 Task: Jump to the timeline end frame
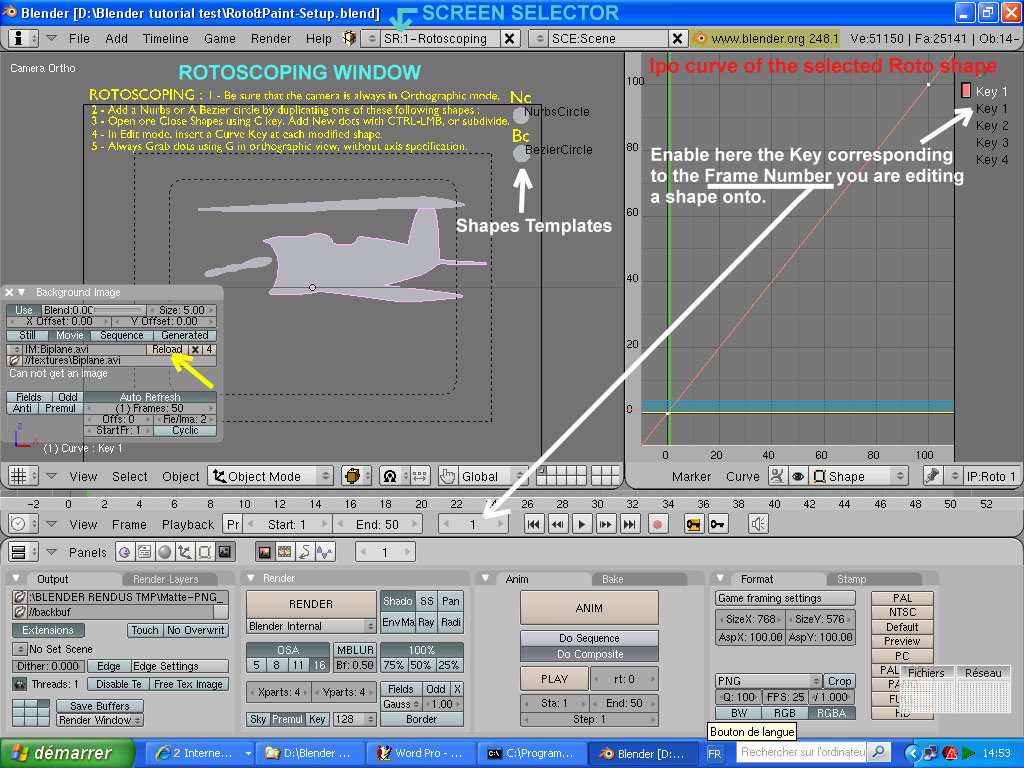pos(630,524)
